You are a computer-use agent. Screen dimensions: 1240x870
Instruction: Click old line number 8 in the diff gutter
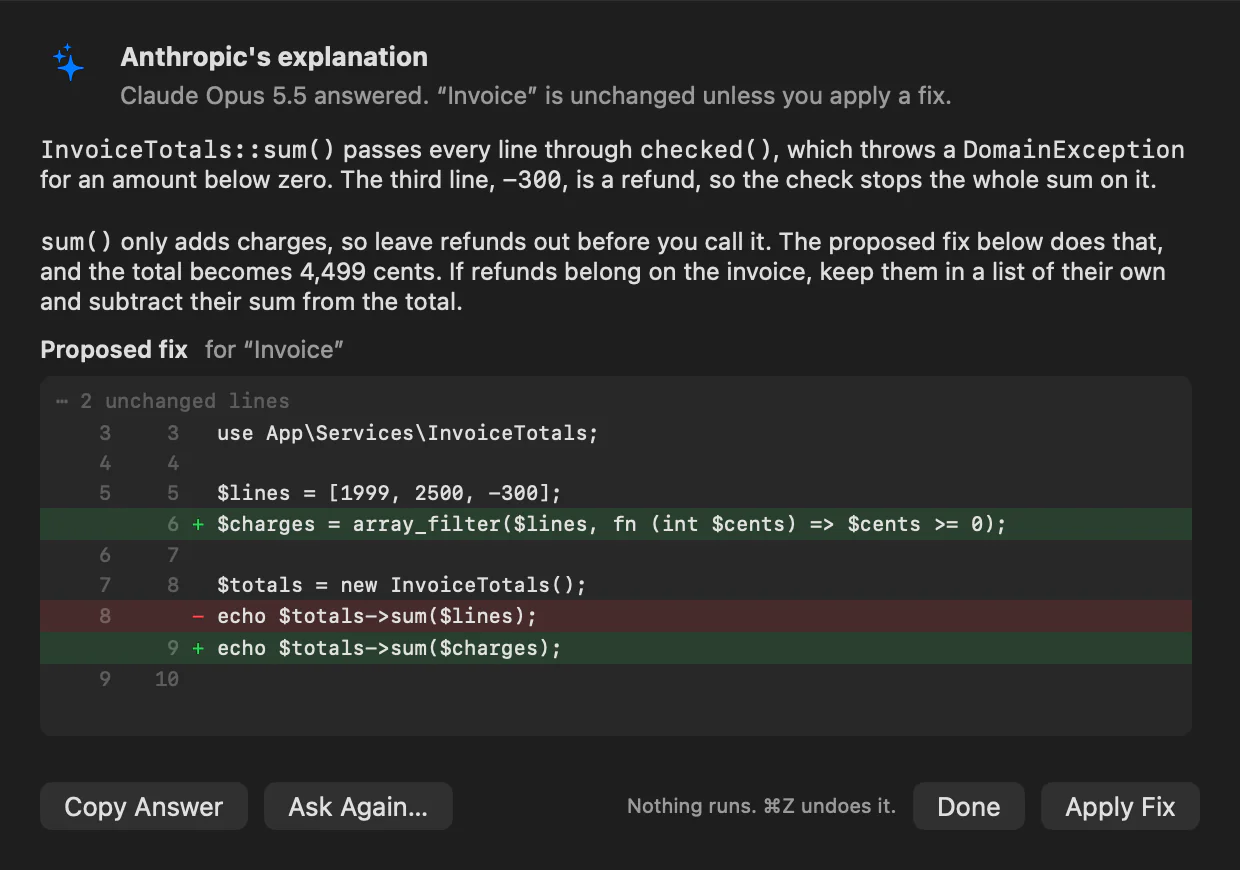(105, 616)
